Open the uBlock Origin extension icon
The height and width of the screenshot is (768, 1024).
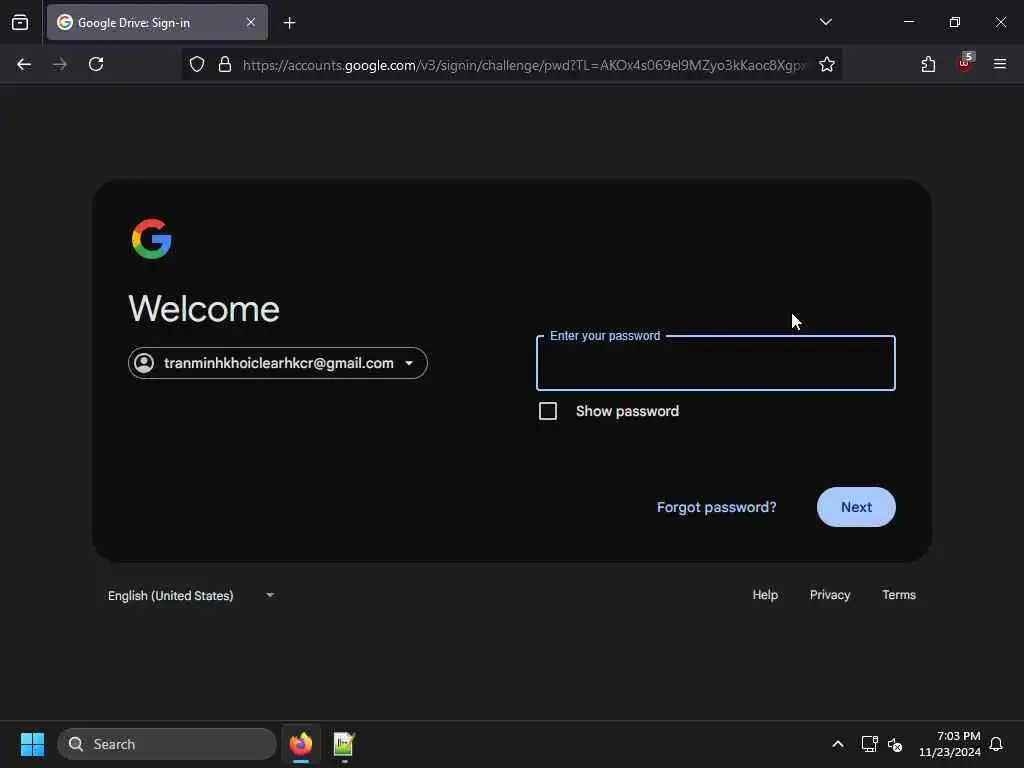click(x=965, y=63)
